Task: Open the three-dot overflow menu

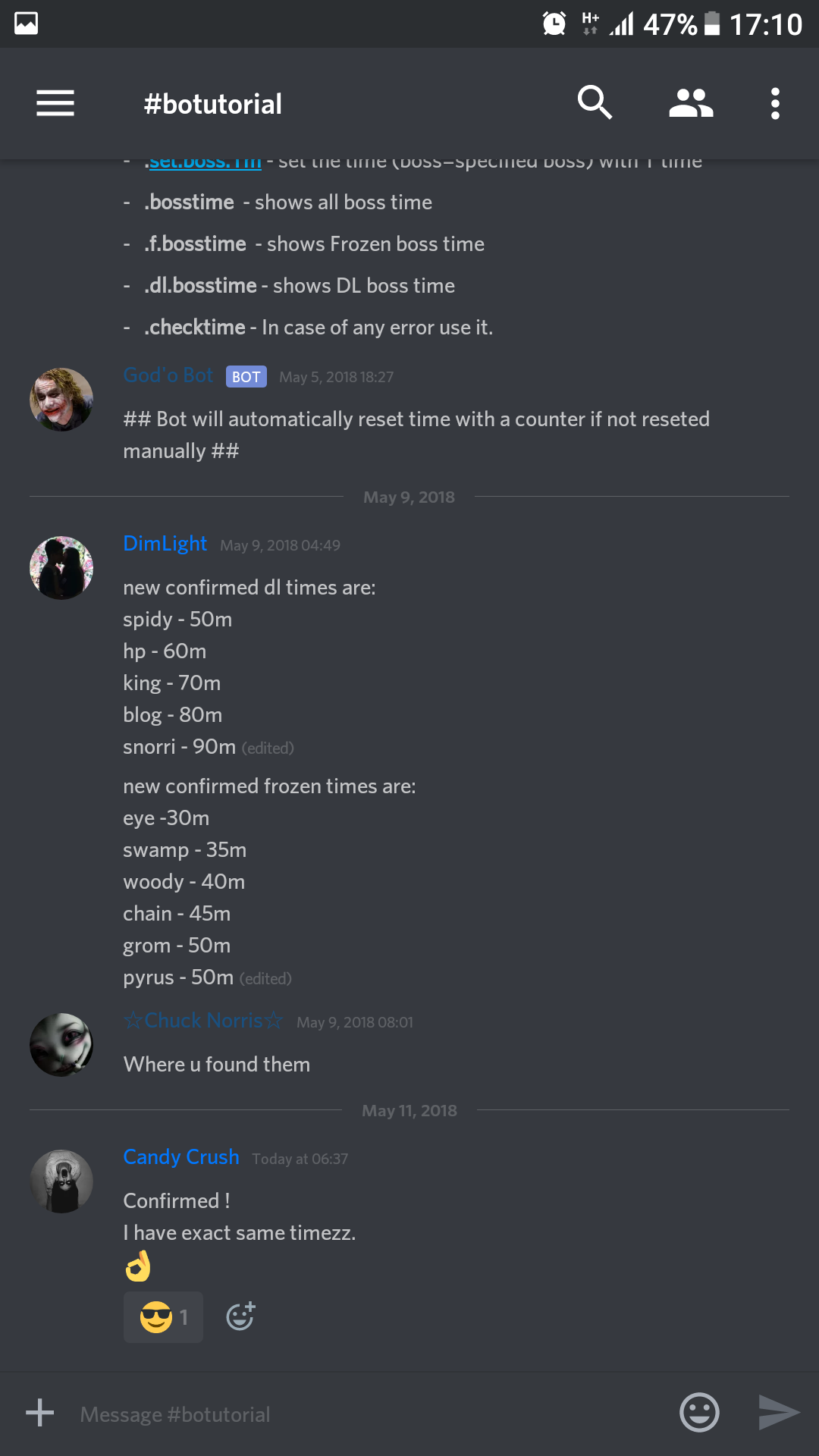Action: click(x=775, y=103)
